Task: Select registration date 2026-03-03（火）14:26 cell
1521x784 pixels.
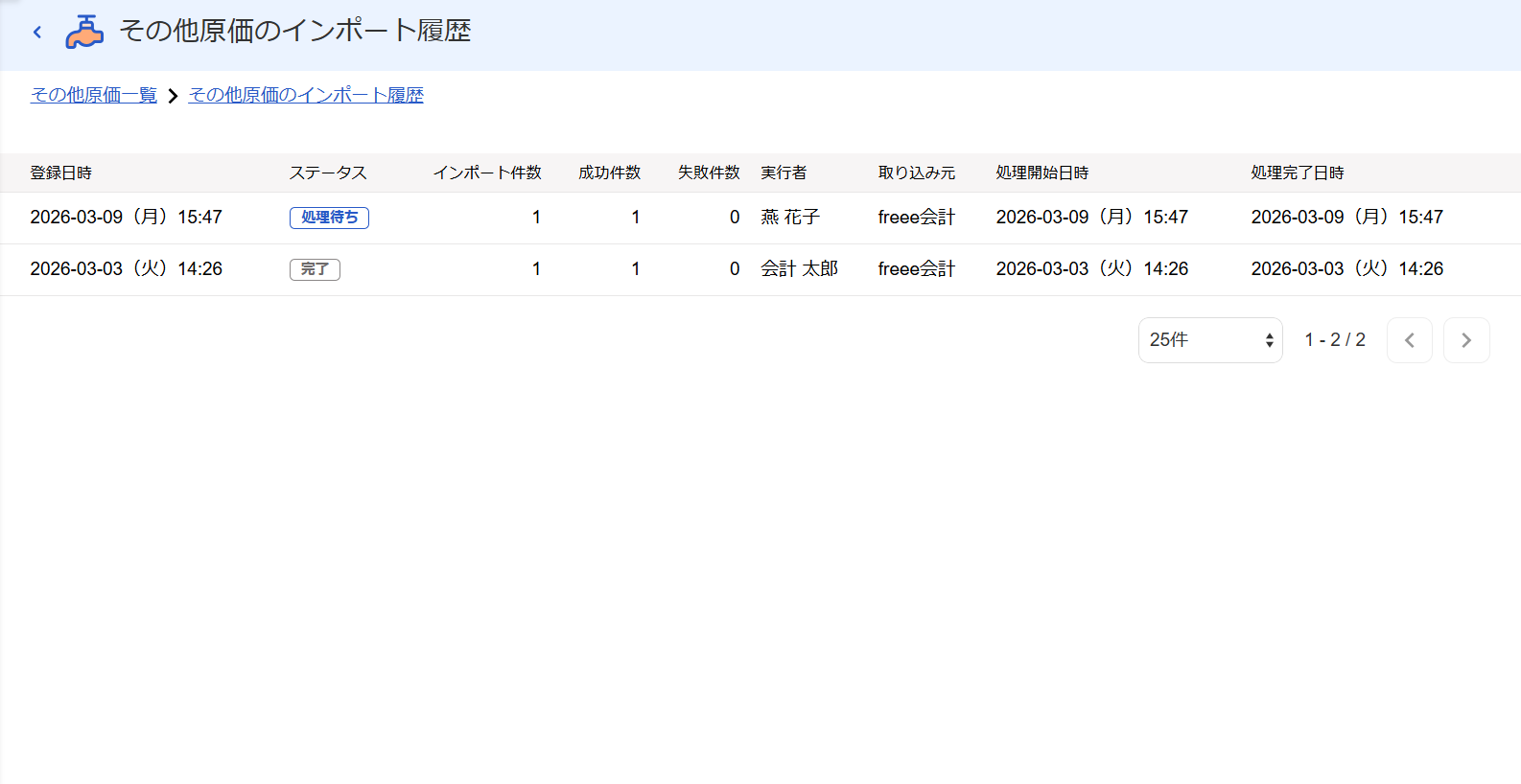Action: coord(126,269)
